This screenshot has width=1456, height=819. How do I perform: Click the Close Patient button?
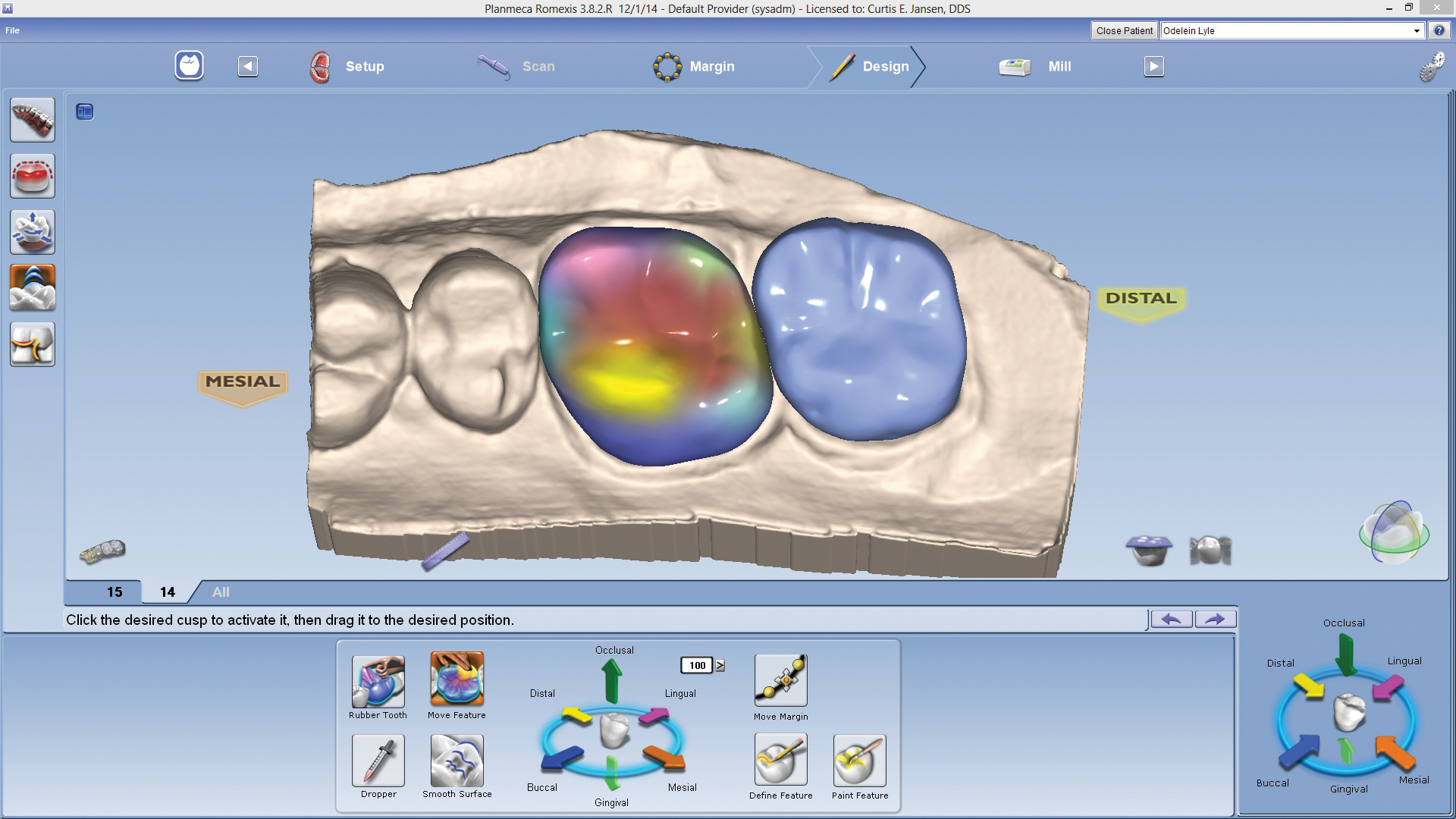tap(1124, 31)
